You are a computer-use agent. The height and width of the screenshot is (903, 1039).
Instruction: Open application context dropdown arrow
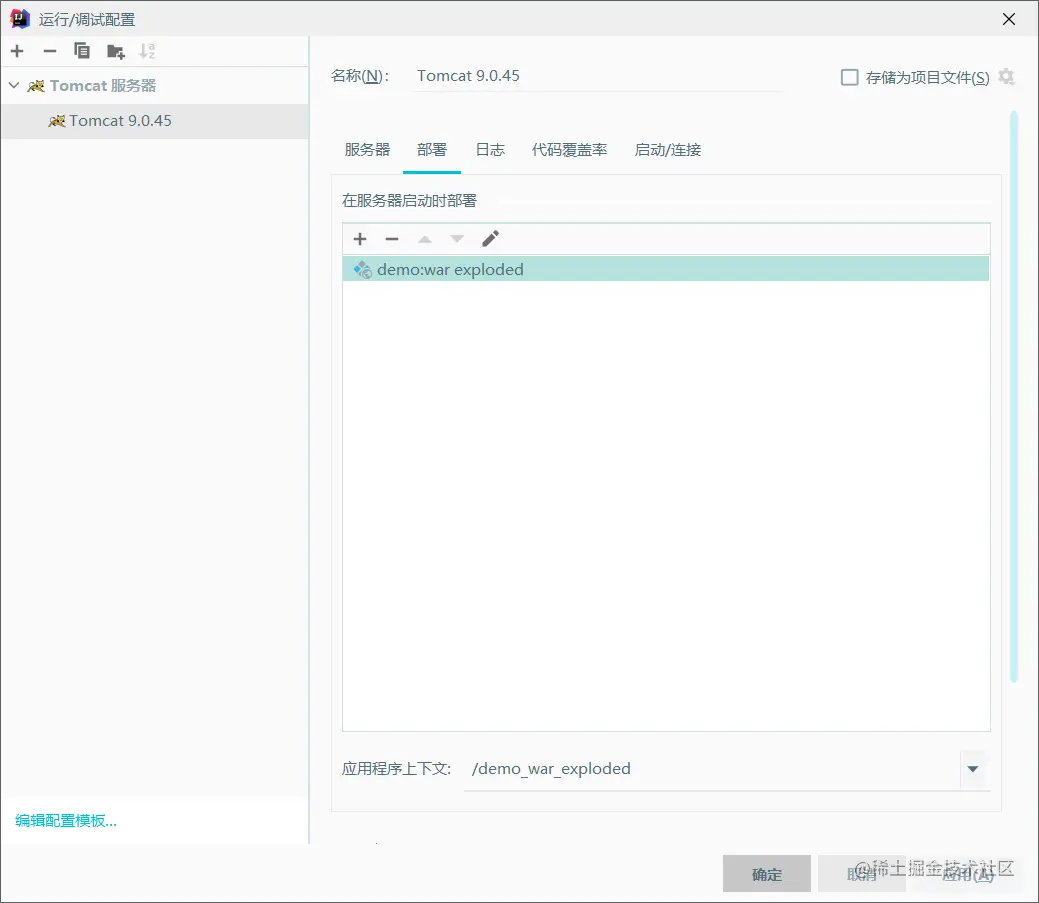click(x=973, y=769)
